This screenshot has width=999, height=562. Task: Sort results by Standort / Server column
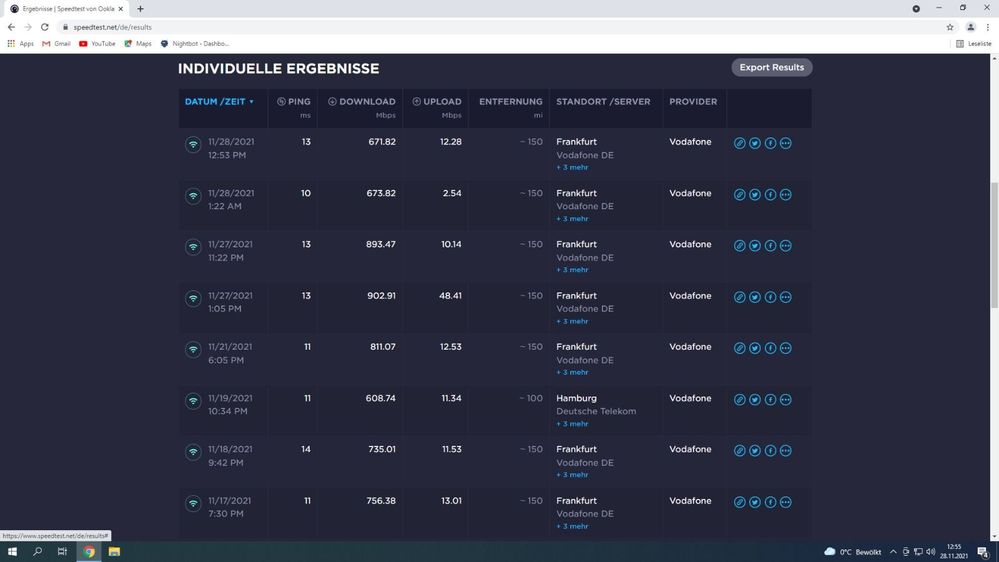pos(603,101)
